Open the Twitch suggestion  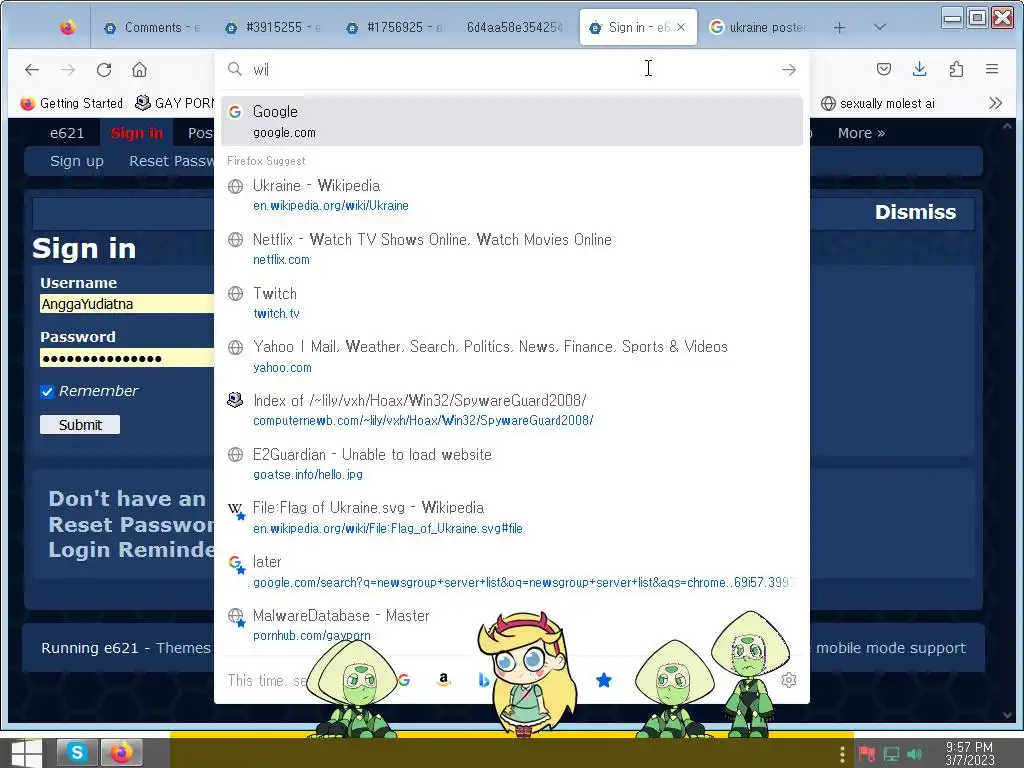point(512,303)
